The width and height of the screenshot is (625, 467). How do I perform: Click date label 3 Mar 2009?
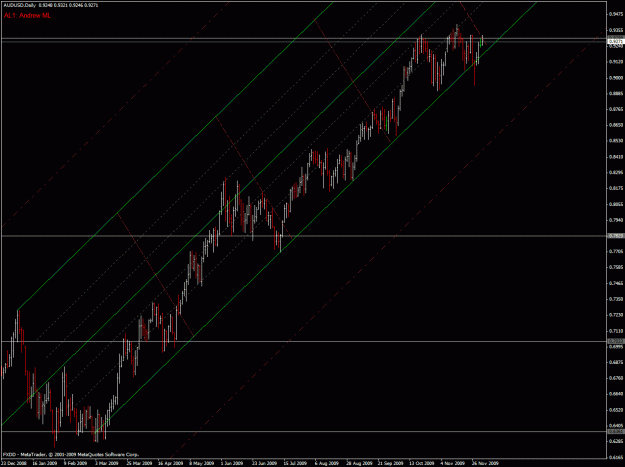[x=107, y=463]
